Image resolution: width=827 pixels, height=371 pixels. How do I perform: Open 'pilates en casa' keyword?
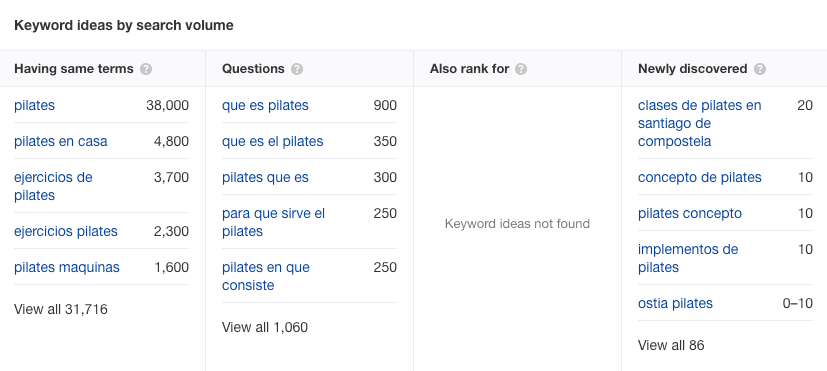click(x=61, y=141)
